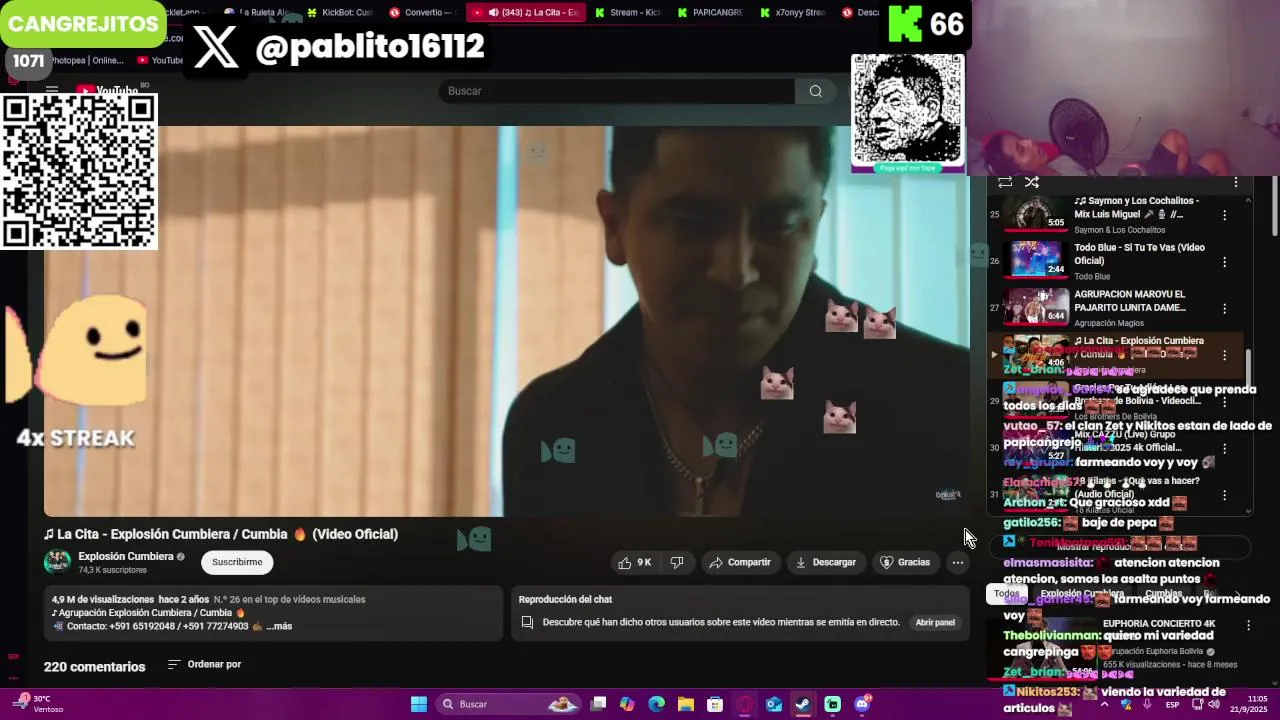
Task: Open Explosión Cumbiera channel avatar
Action: point(57,562)
